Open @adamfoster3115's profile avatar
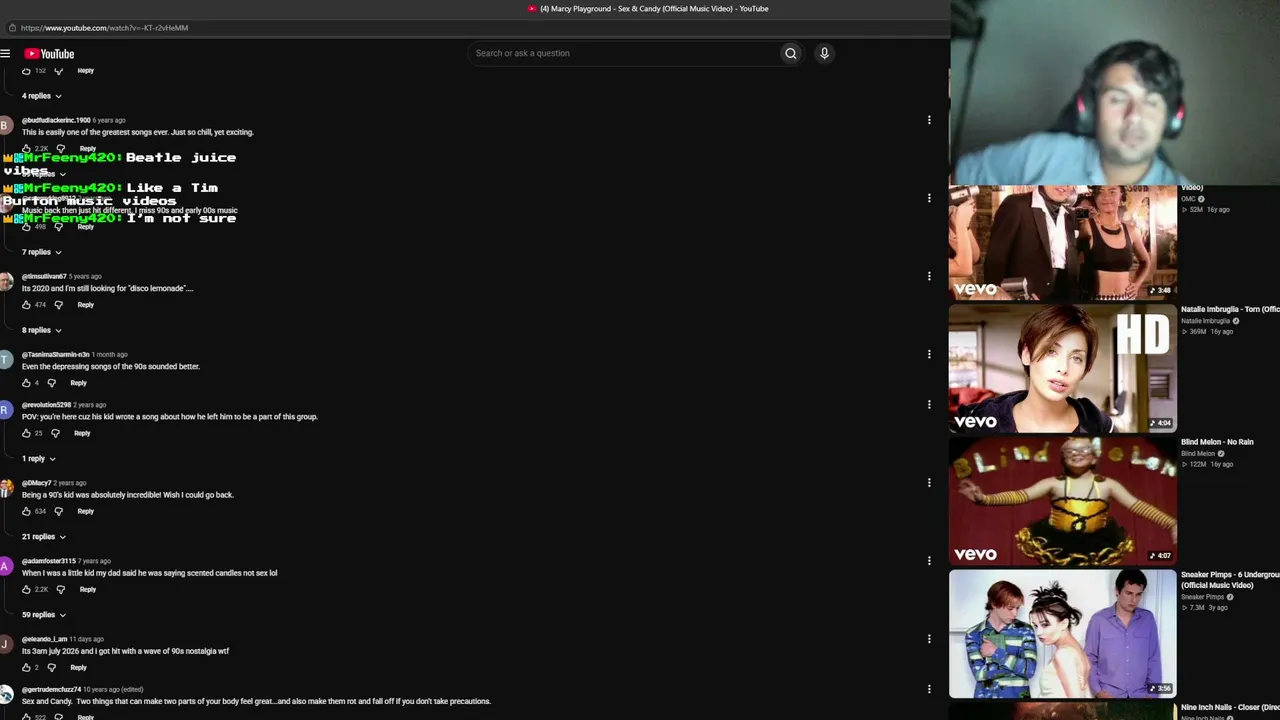Image resolution: width=1280 pixels, height=720 pixels. click(5, 567)
